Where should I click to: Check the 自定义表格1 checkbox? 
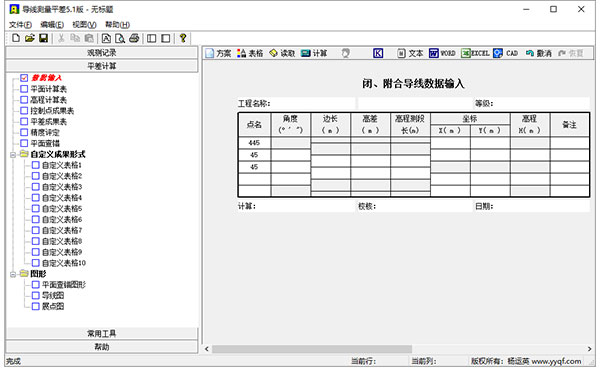pyautogui.click(x=36, y=165)
